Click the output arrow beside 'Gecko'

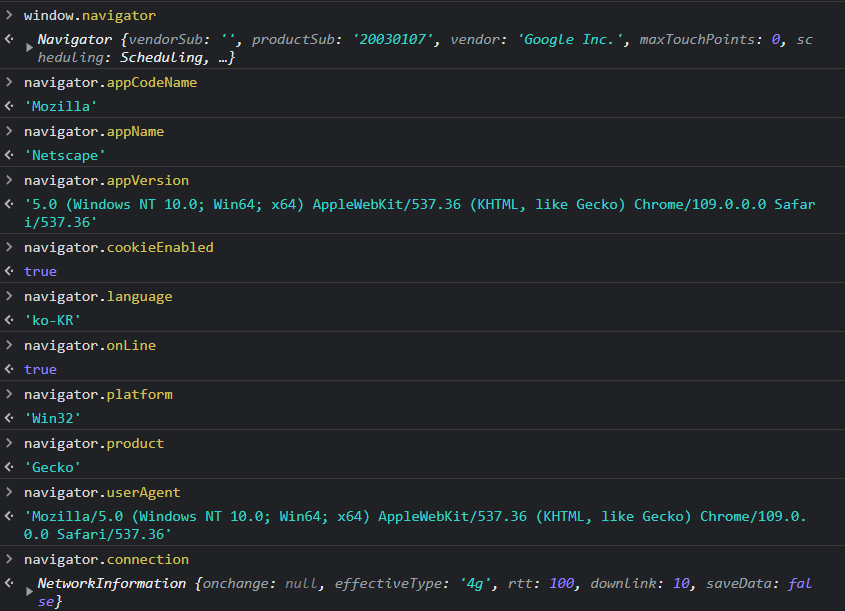pyautogui.click(x=9, y=467)
